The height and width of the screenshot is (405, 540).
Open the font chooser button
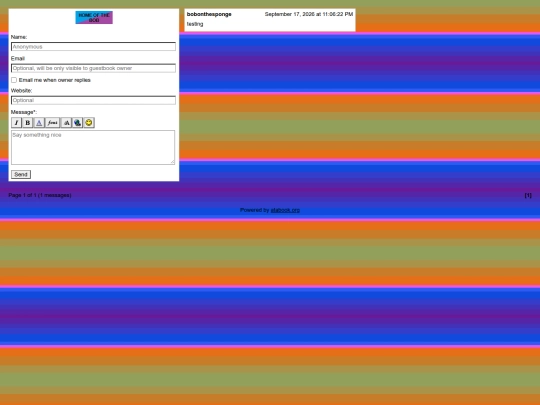point(52,123)
